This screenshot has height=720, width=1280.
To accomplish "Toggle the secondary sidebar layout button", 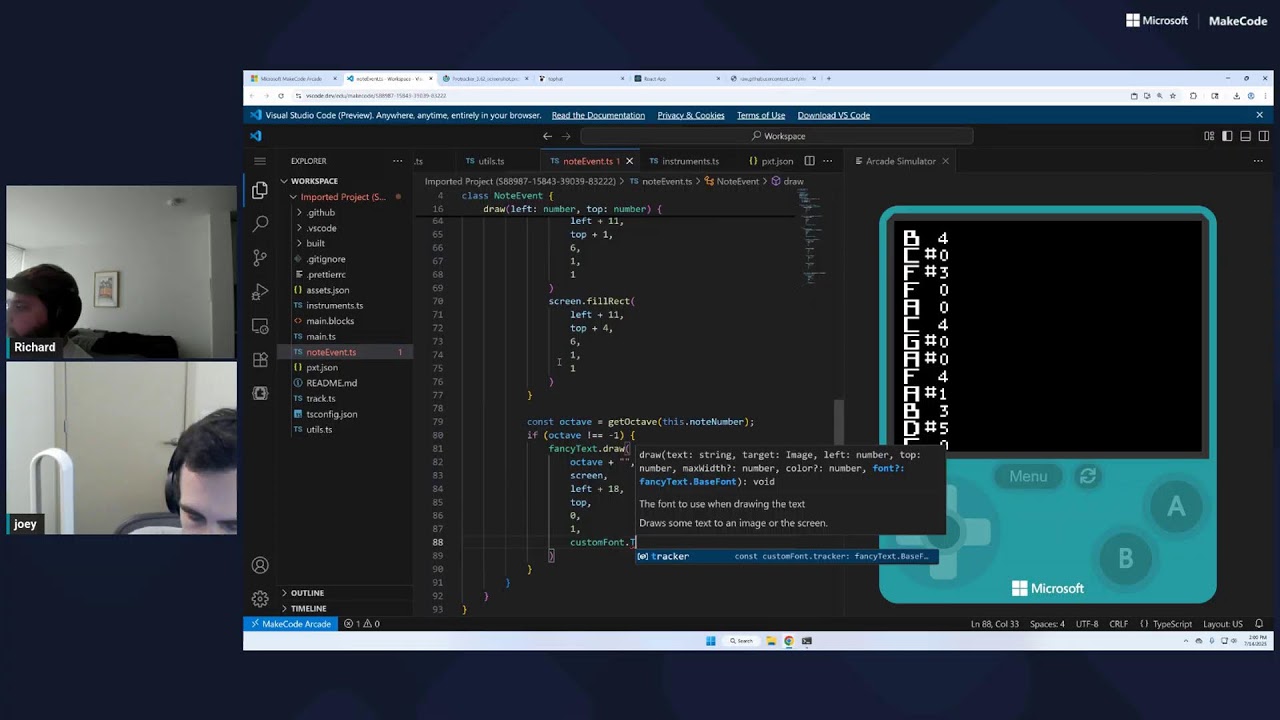I will [1264, 136].
